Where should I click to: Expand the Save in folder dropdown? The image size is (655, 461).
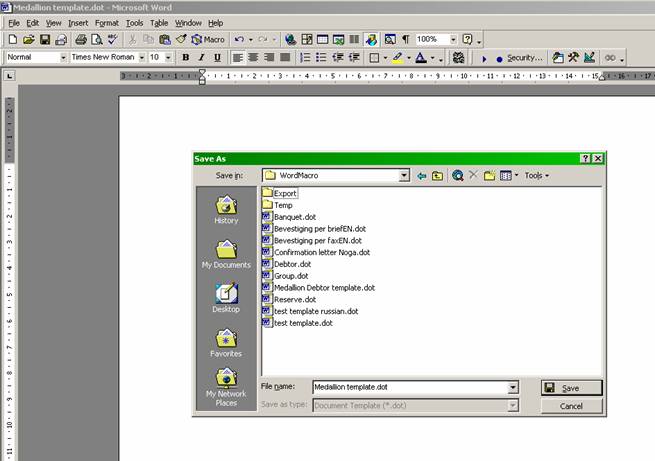pos(404,175)
